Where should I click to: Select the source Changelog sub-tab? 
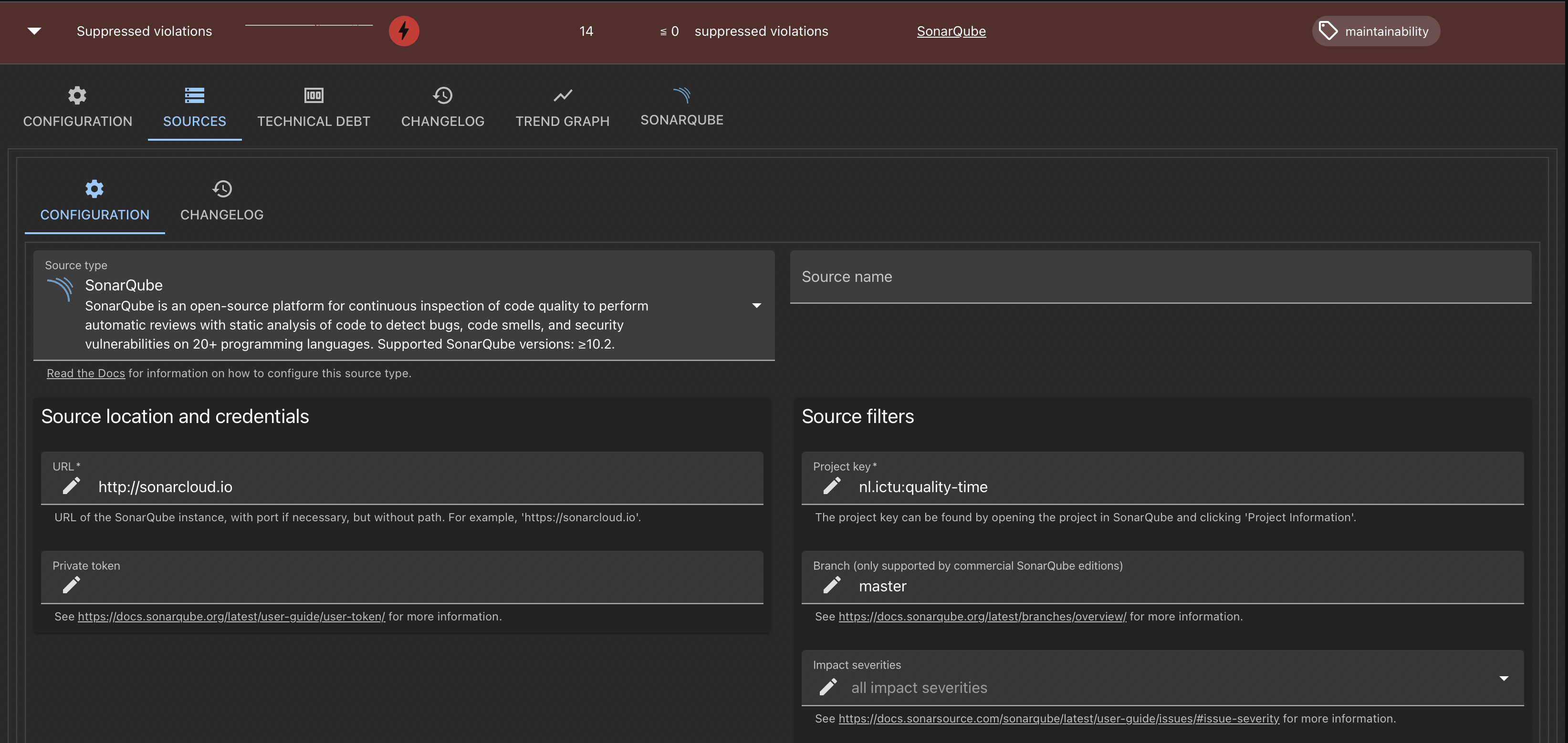tap(221, 201)
